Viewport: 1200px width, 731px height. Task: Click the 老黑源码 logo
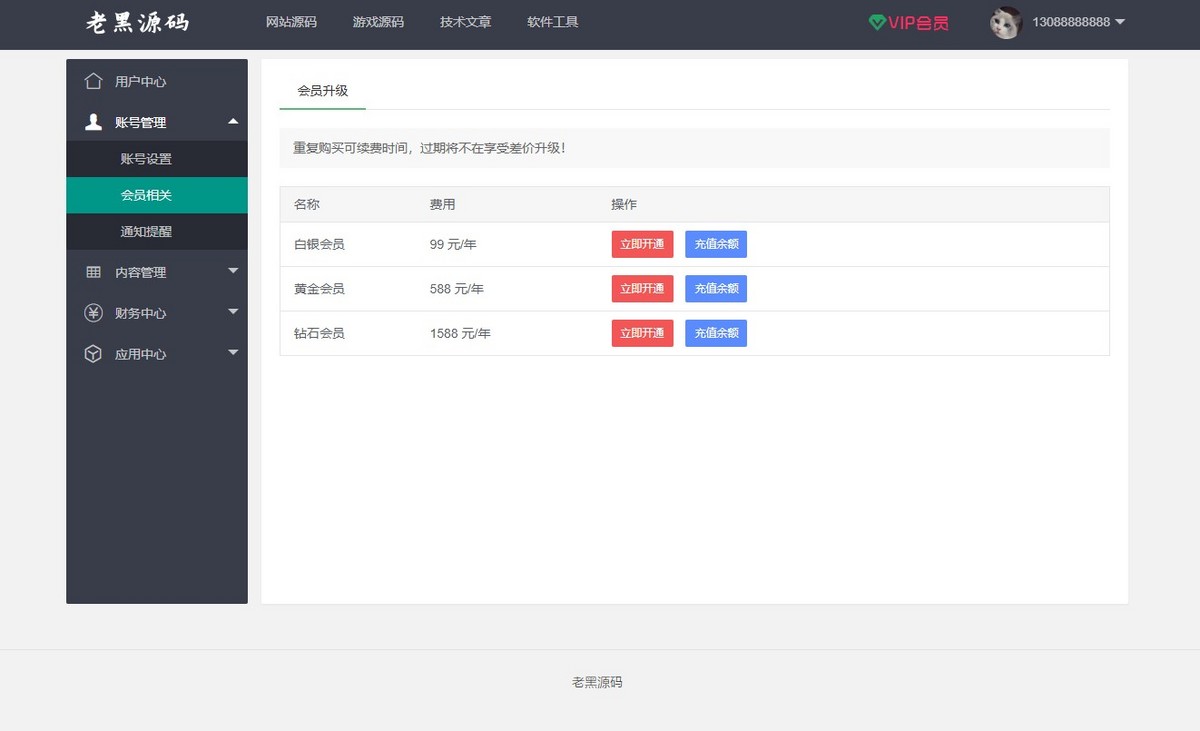pos(135,22)
